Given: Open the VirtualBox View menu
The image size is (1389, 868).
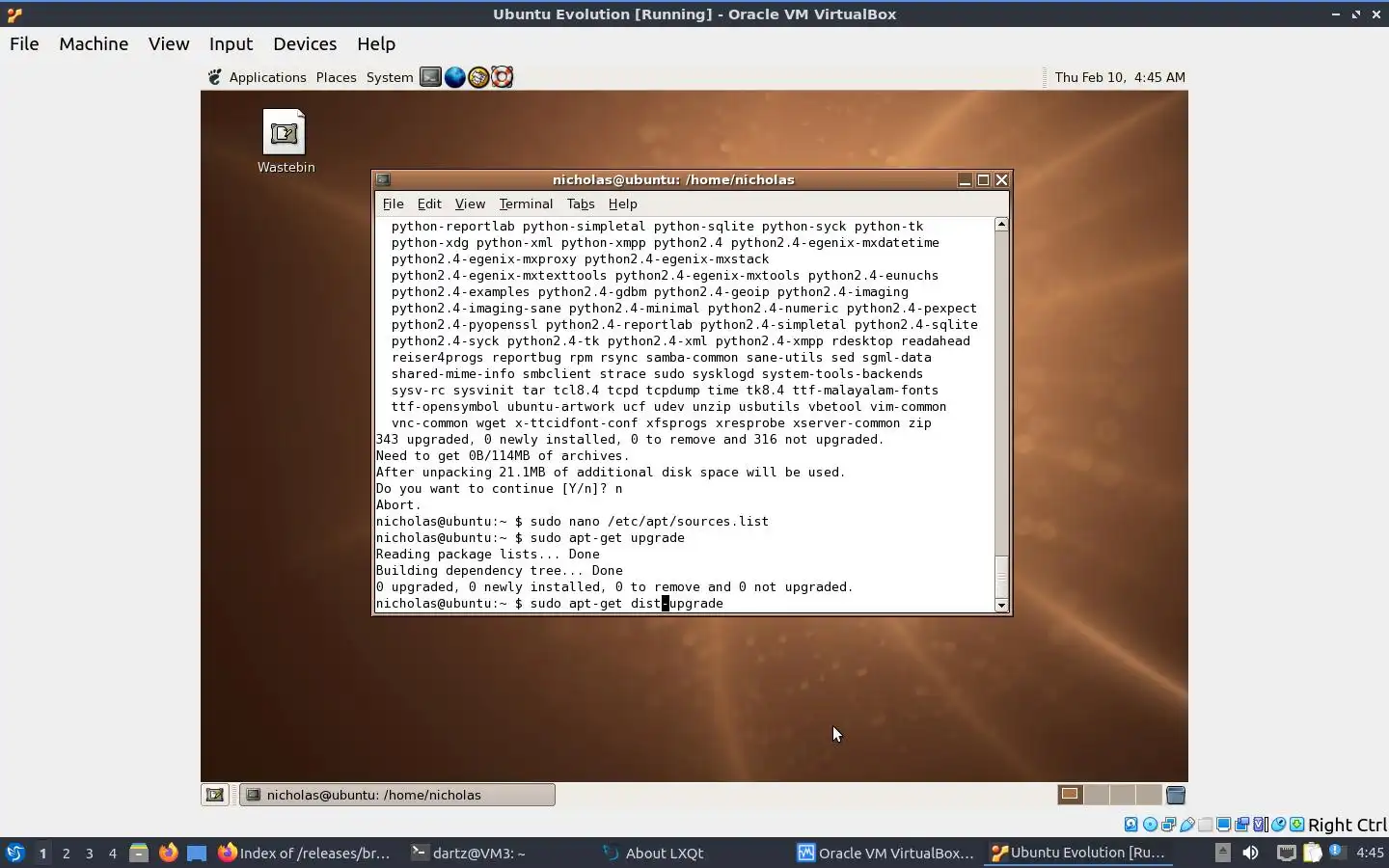Looking at the screenshot, I should [x=169, y=44].
